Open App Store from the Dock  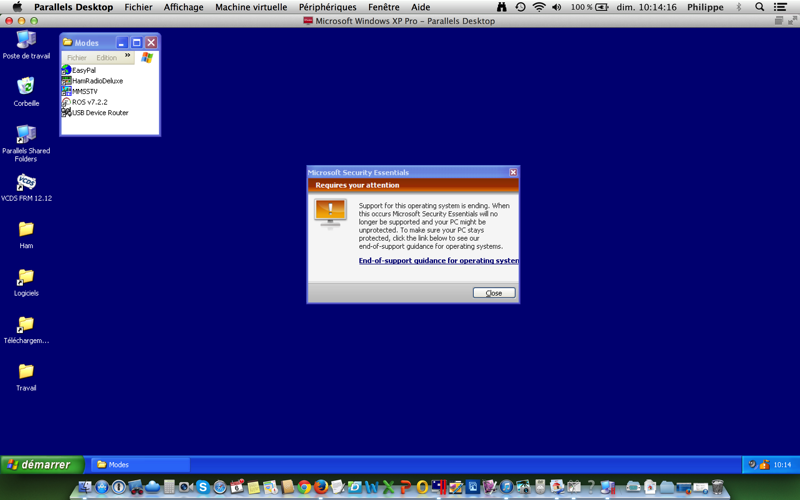(102, 487)
